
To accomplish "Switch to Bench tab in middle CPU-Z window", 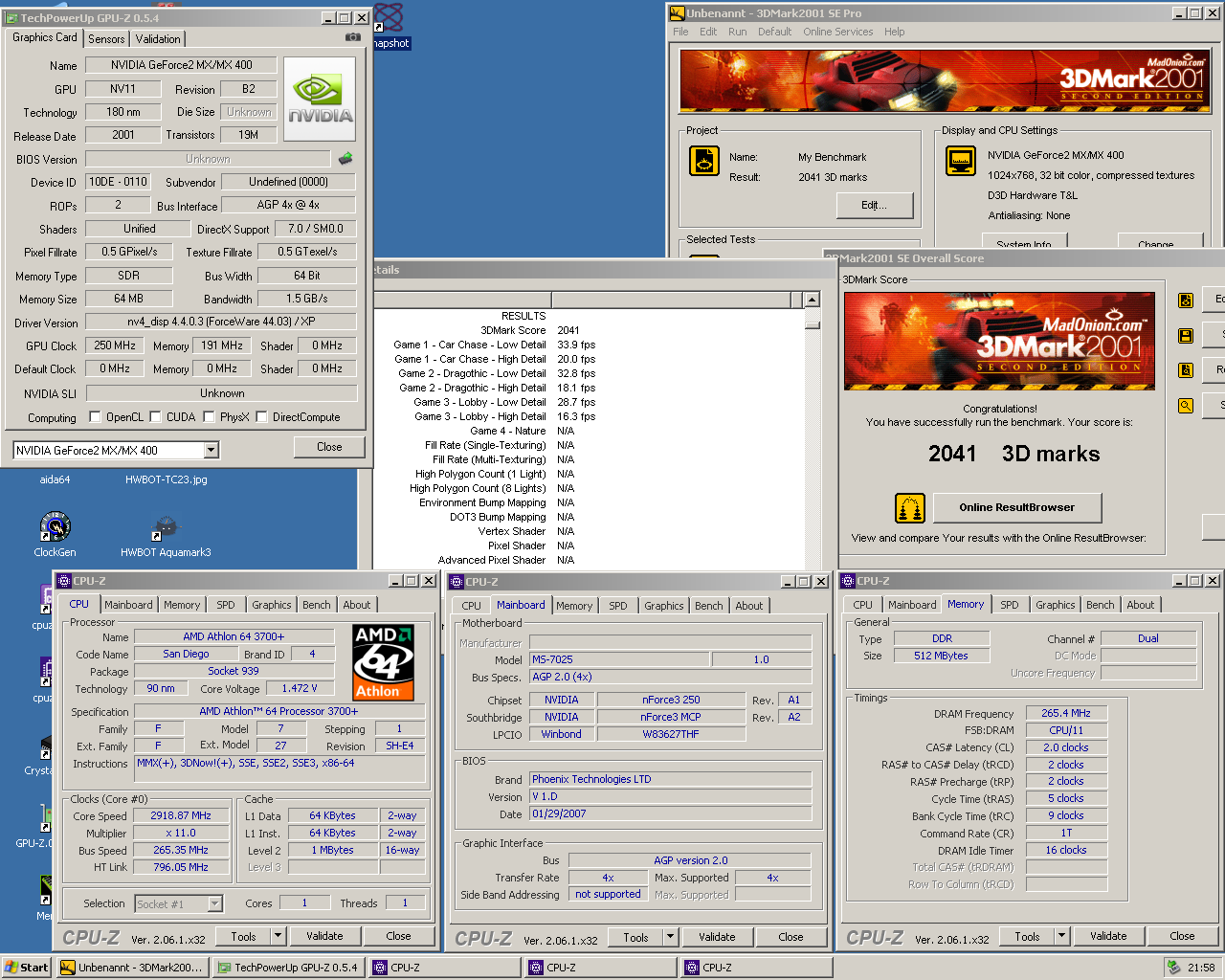I will pyautogui.click(x=708, y=606).
